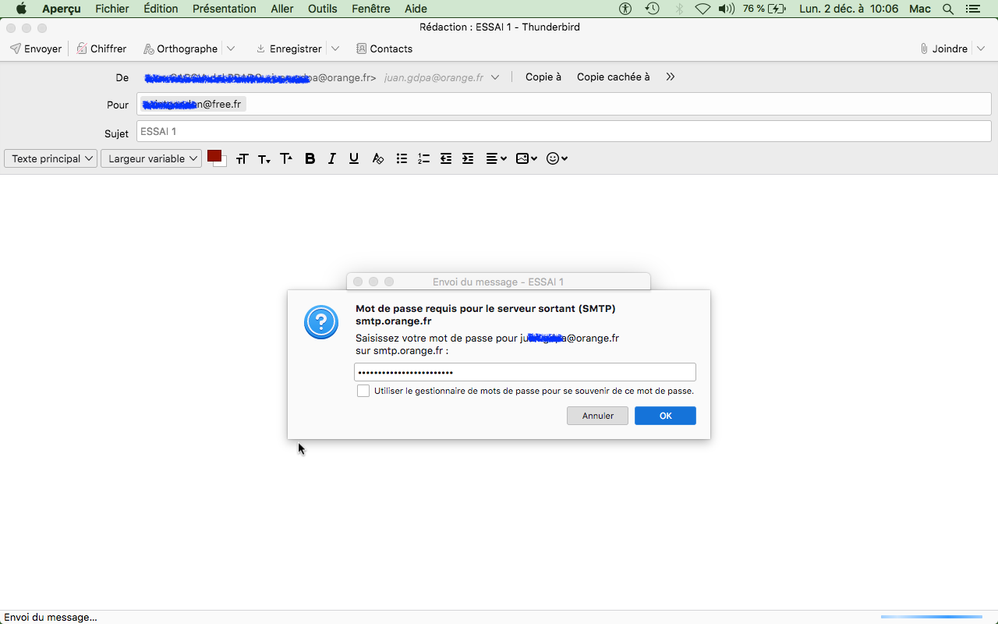
Task: Open the text alignment dropdown
Action: click(x=496, y=159)
